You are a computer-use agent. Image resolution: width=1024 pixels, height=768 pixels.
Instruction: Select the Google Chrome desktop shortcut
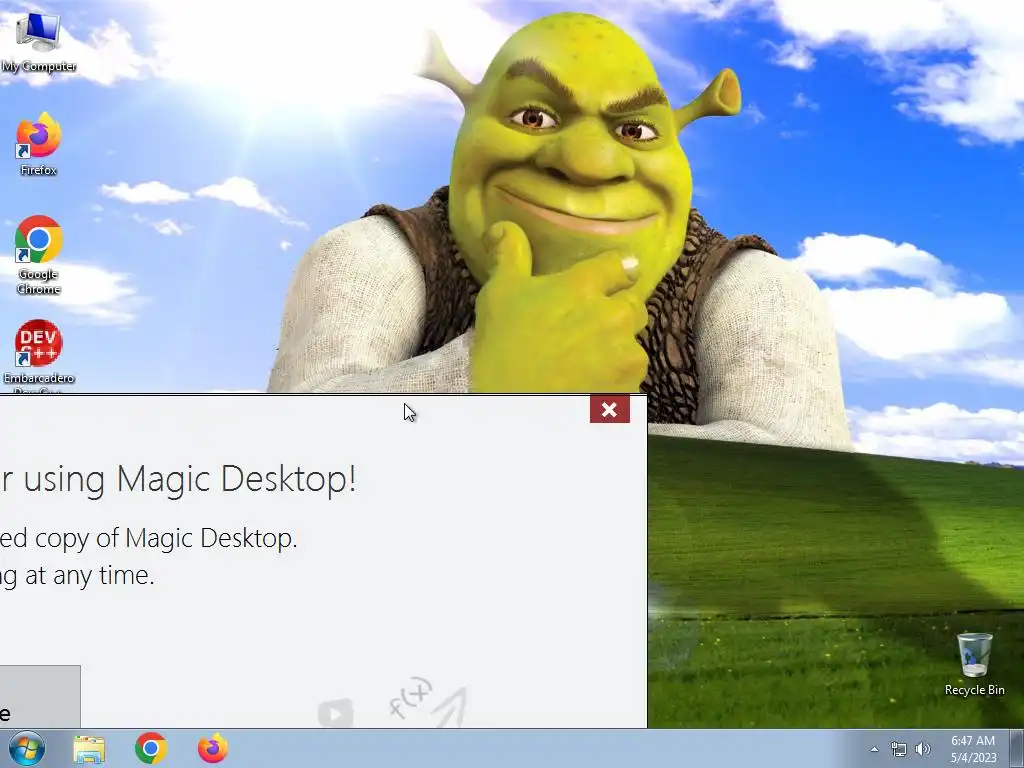tap(39, 255)
